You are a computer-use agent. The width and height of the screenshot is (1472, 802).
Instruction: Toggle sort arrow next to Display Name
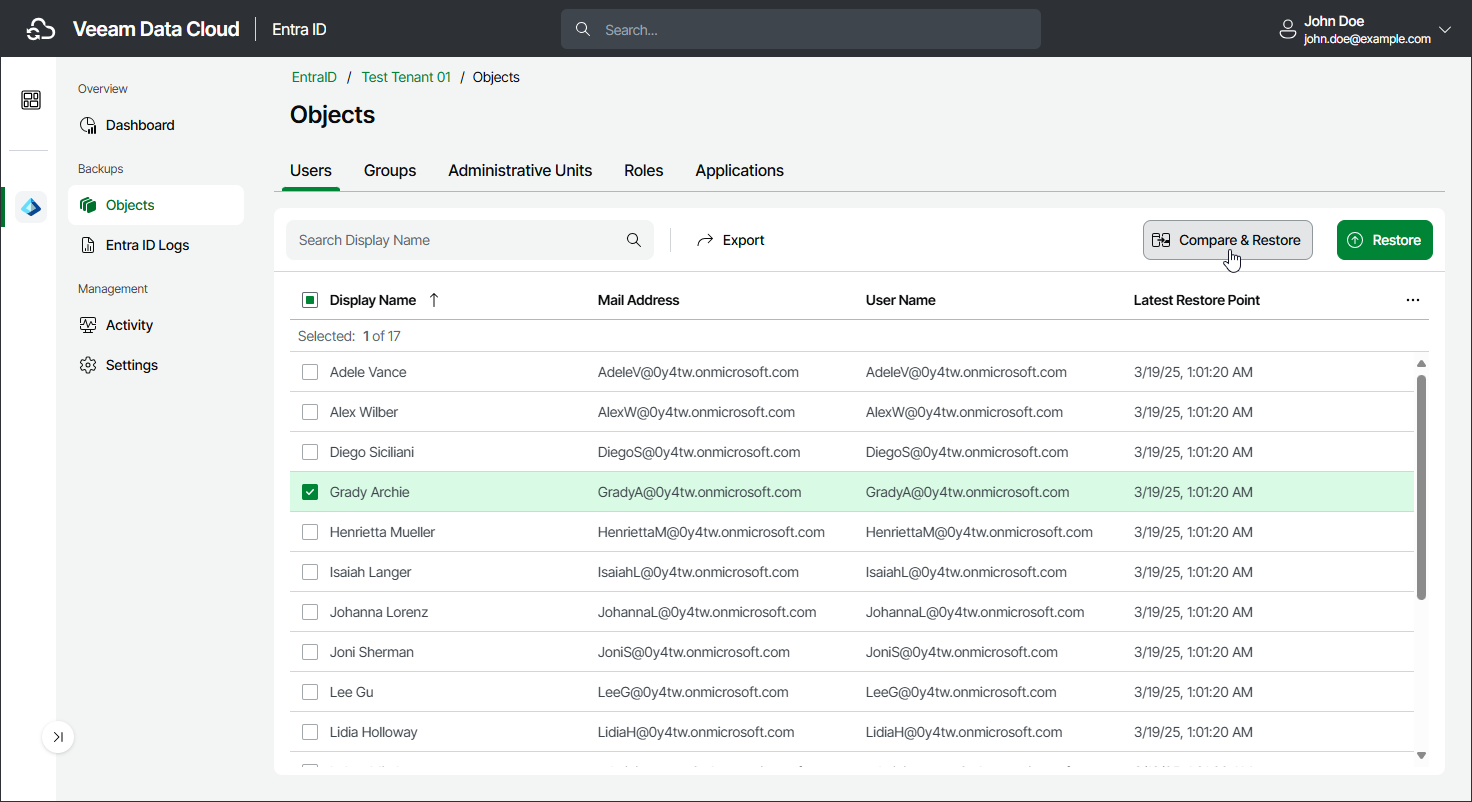point(434,300)
